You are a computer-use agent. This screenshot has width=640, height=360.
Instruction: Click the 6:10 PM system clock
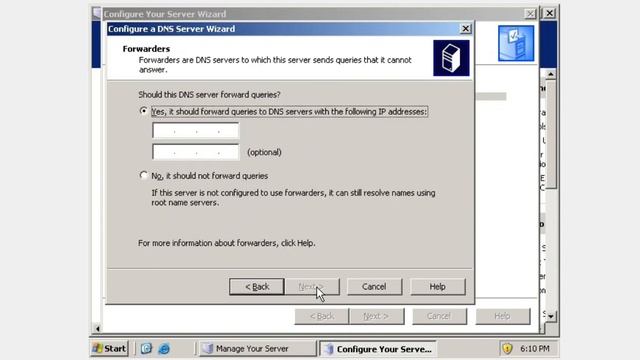pos(535,349)
